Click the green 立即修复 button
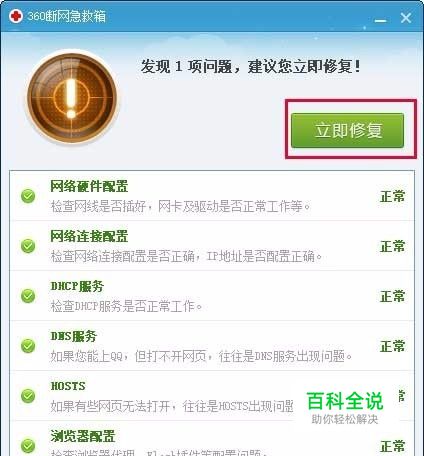Viewport: 424px width, 456px height. click(x=347, y=130)
